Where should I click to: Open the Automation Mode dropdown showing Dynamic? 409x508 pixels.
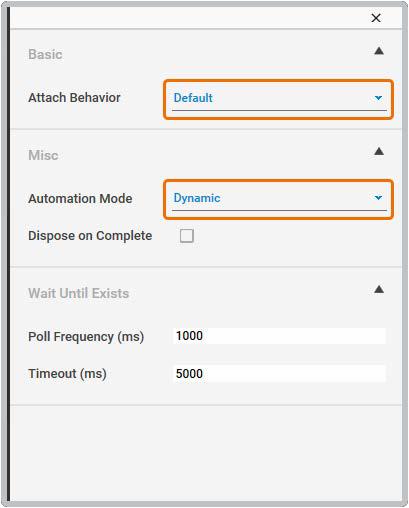tap(279, 199)
